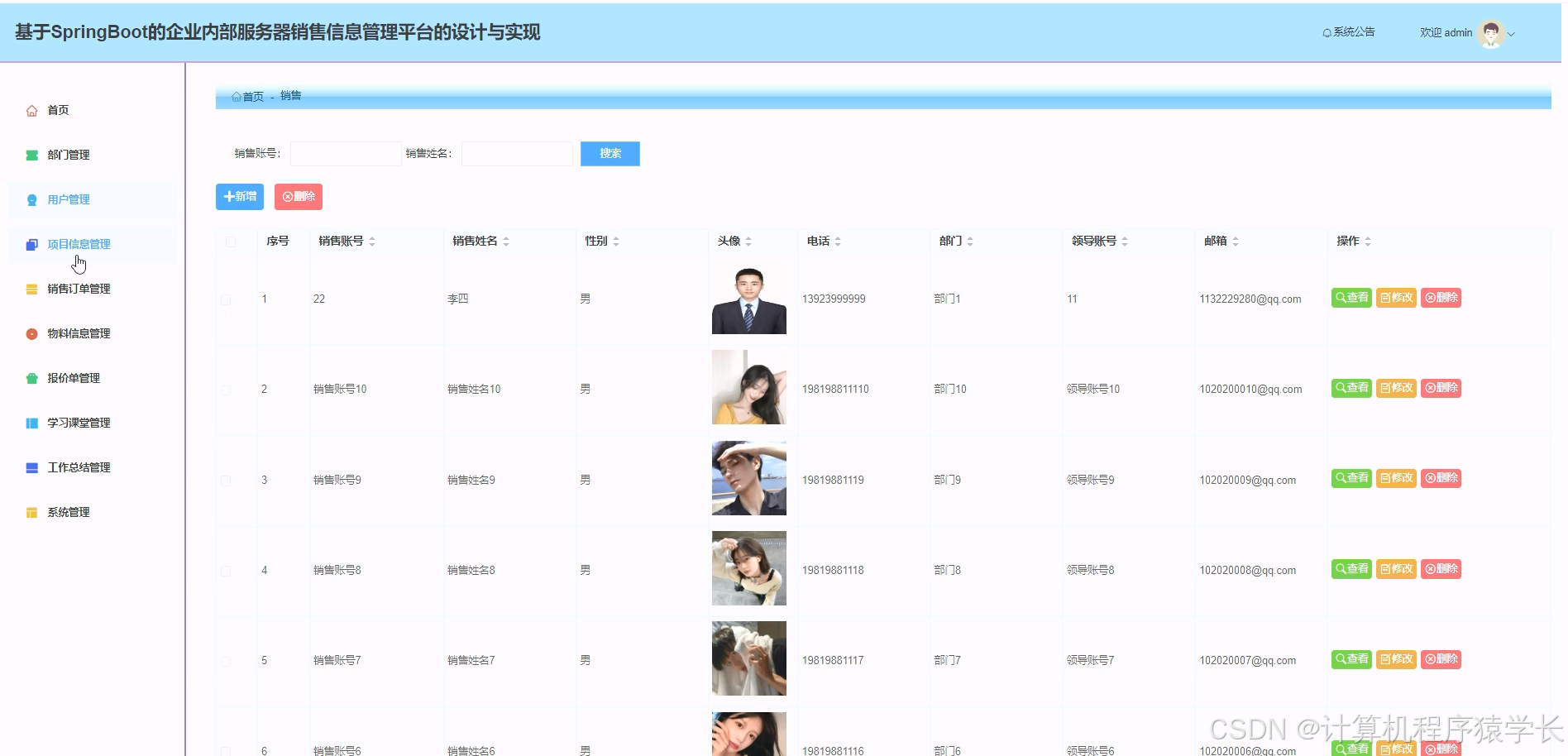Click the profile picture of 李四 in the table
The width and height of the screenshot is (1568, 756).
click(x=748, y=298)
